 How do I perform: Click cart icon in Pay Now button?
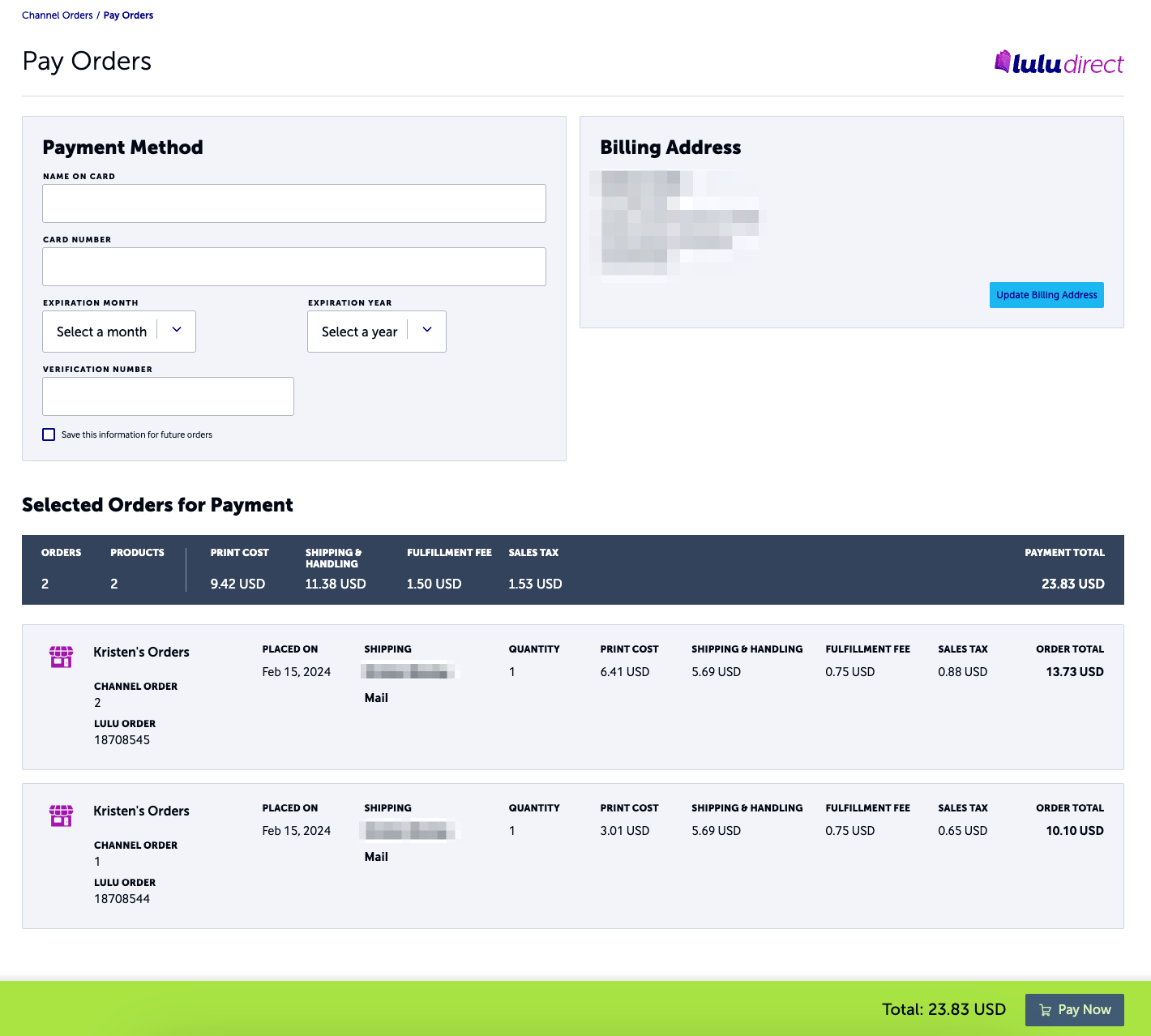pyautogui.click(x=1045, y=1010)
